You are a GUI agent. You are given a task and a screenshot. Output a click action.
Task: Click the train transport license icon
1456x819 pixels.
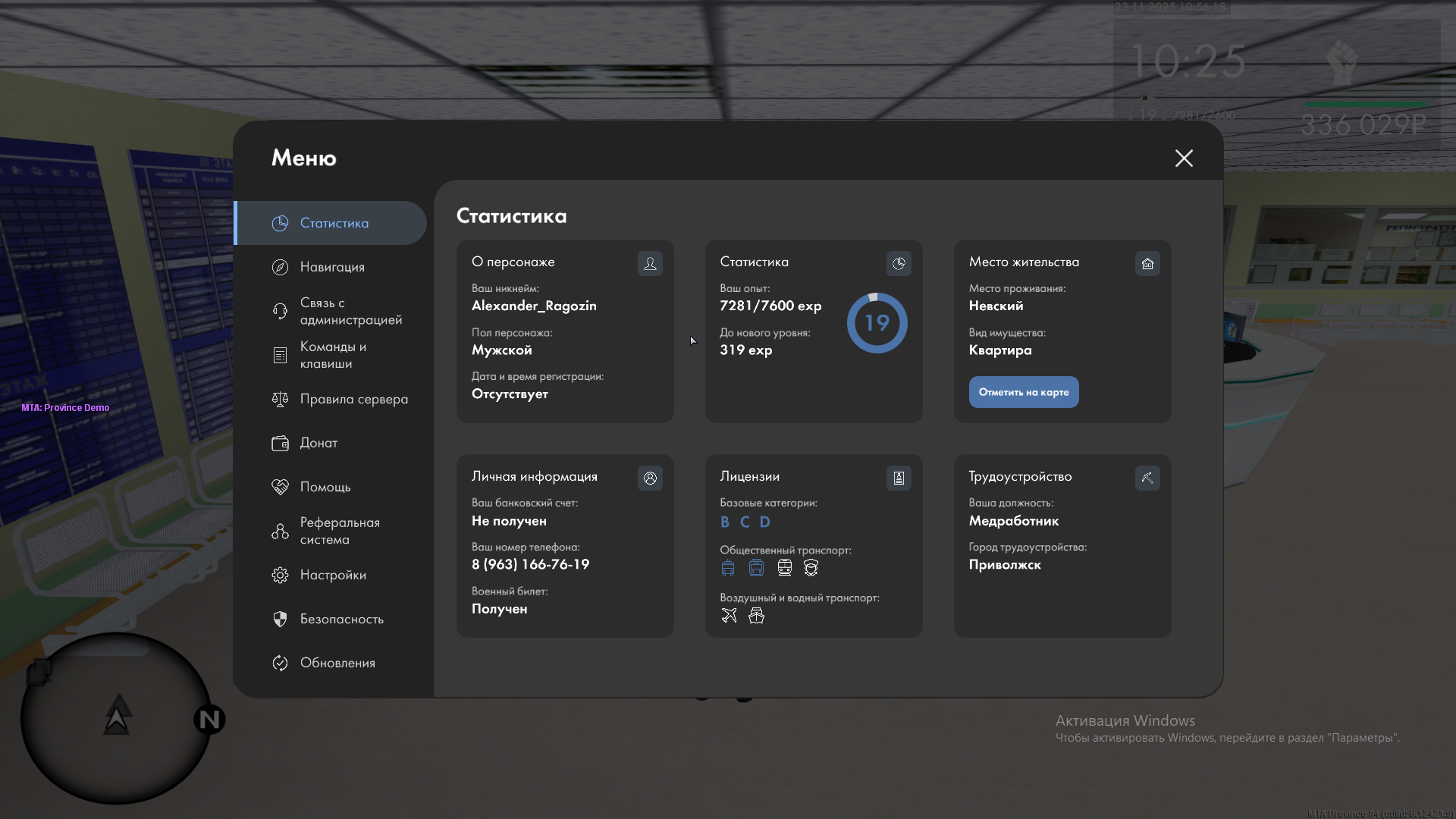[x=785, y=567]
